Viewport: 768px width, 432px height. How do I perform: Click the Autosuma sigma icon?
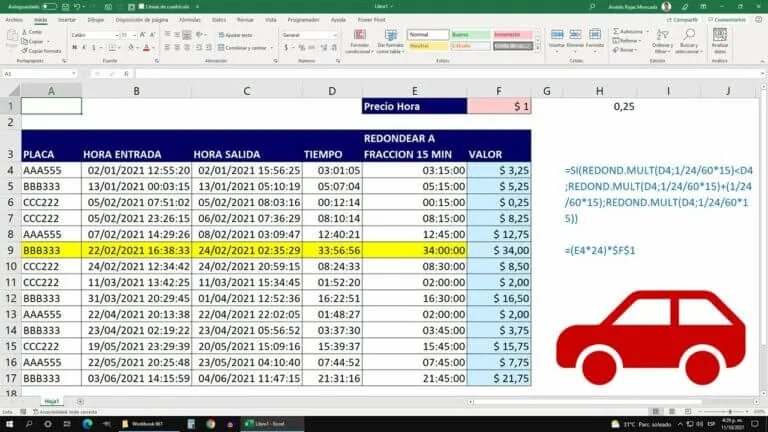point(616,31)
